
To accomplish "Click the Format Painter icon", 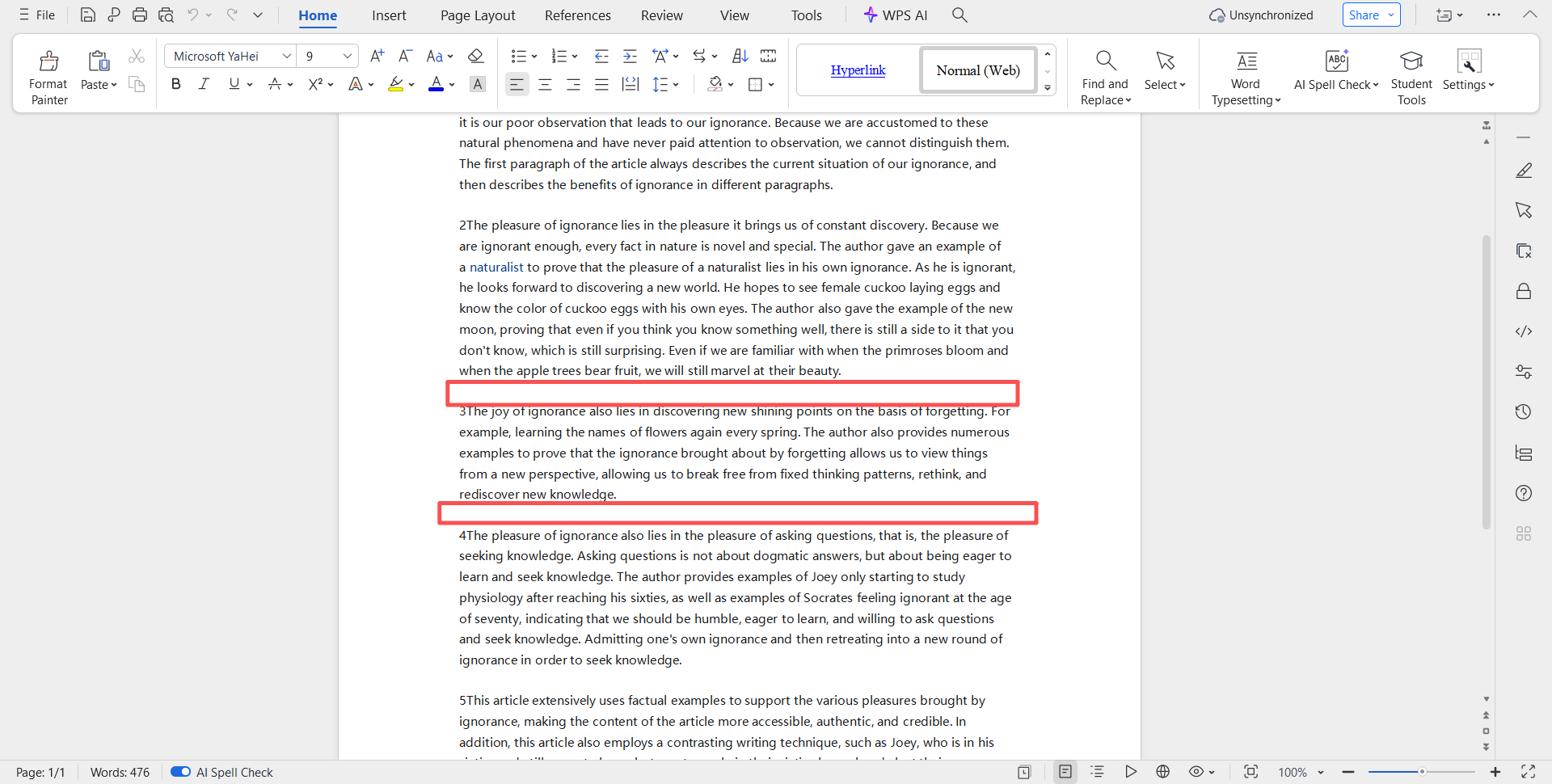I will pos(48,61).
